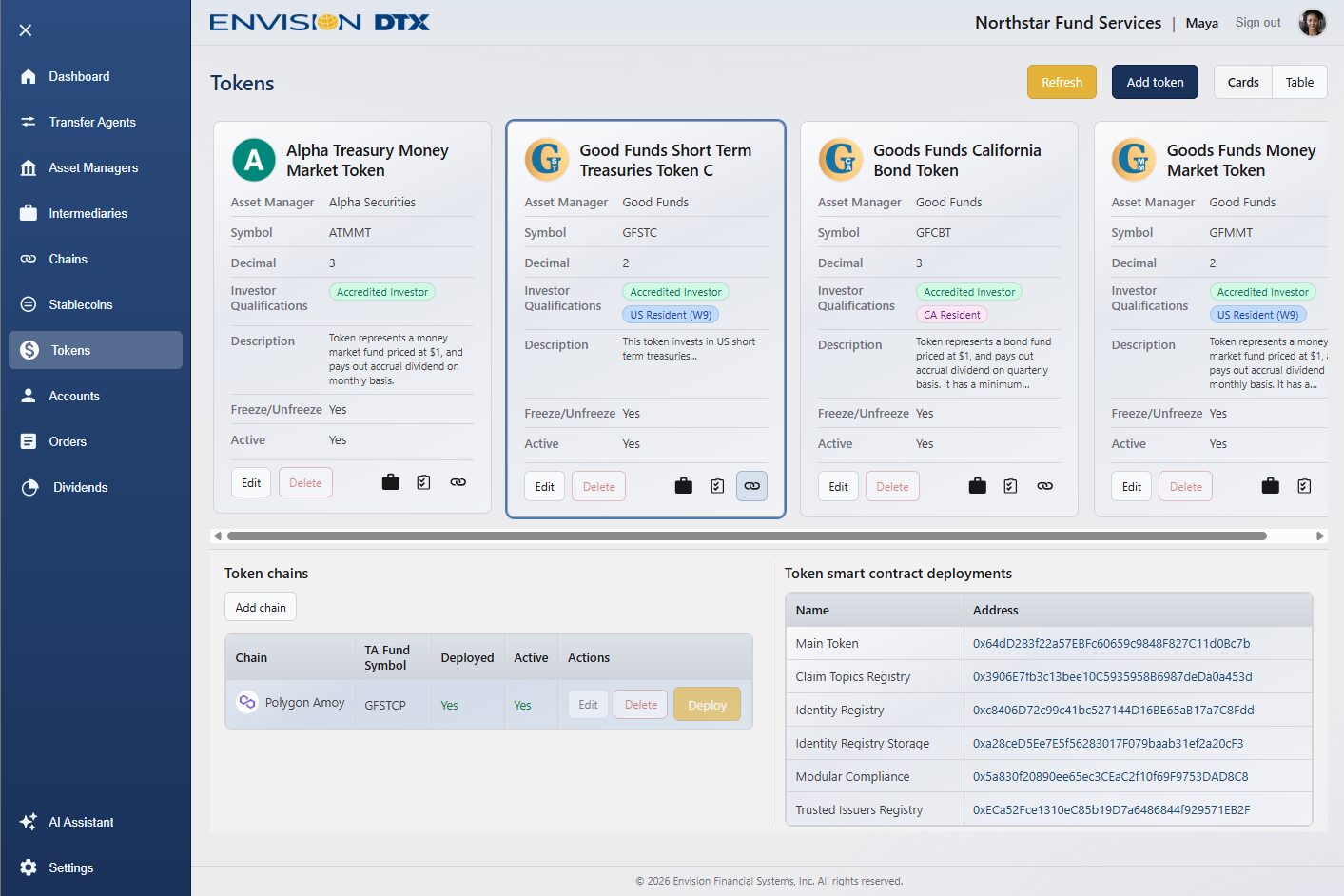The height and width of the screenshot is (896, 1344).
Task: Click California Bond Token briefcase icon
Action: (x=977, y=486)
